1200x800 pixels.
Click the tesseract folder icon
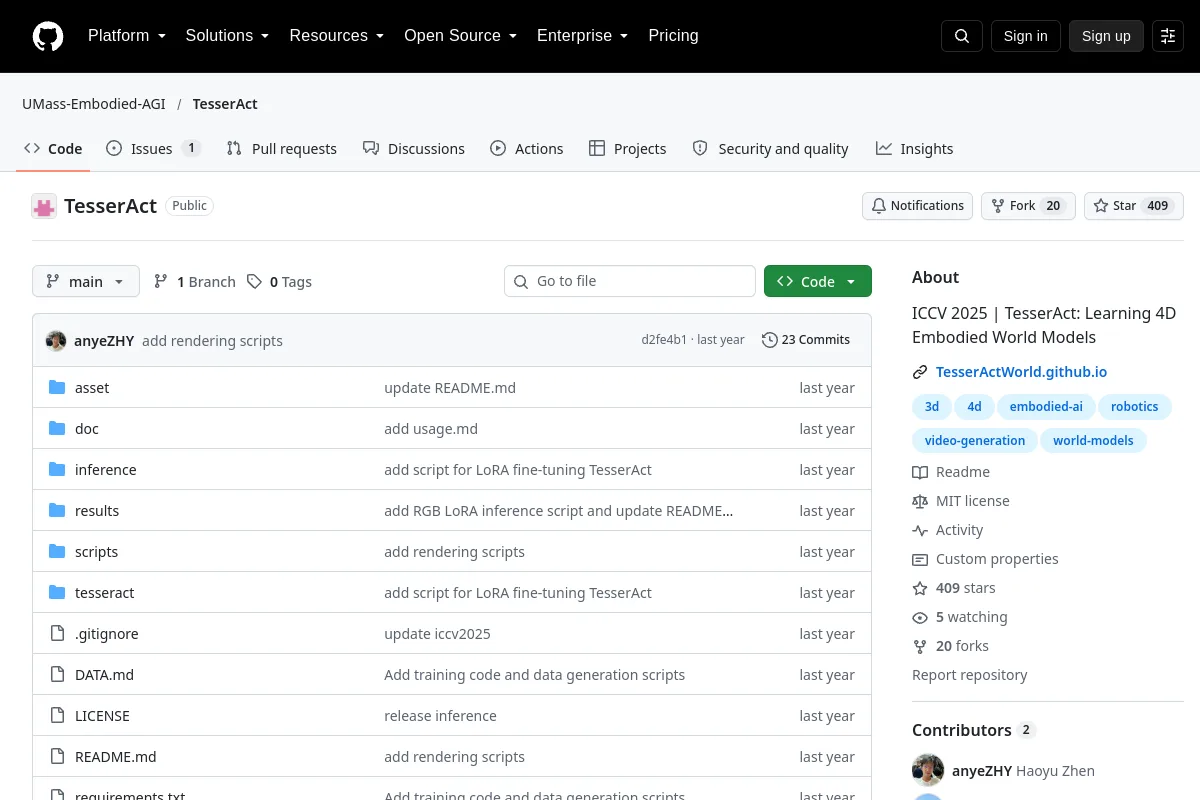pos(57,593)
